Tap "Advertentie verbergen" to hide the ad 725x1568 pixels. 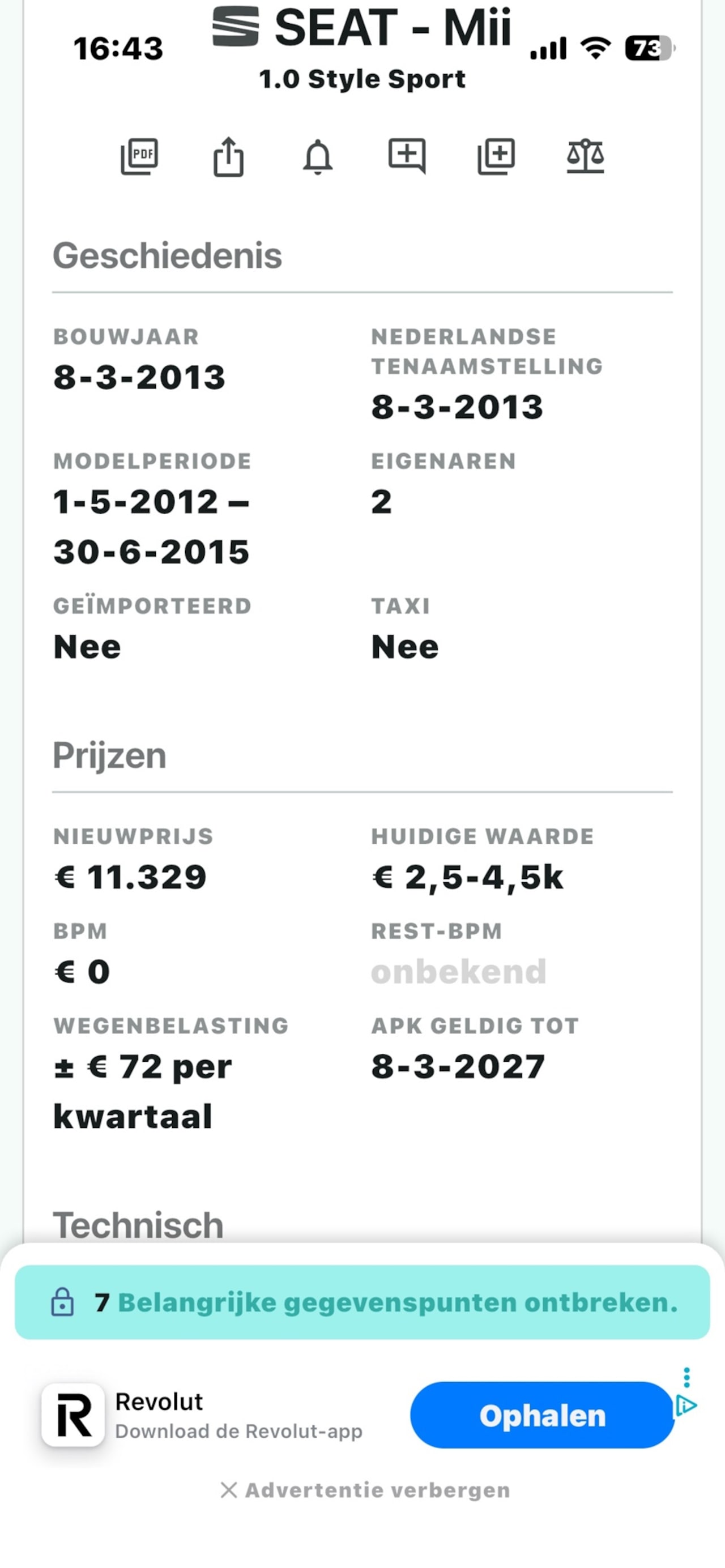tap(365, 1490)
